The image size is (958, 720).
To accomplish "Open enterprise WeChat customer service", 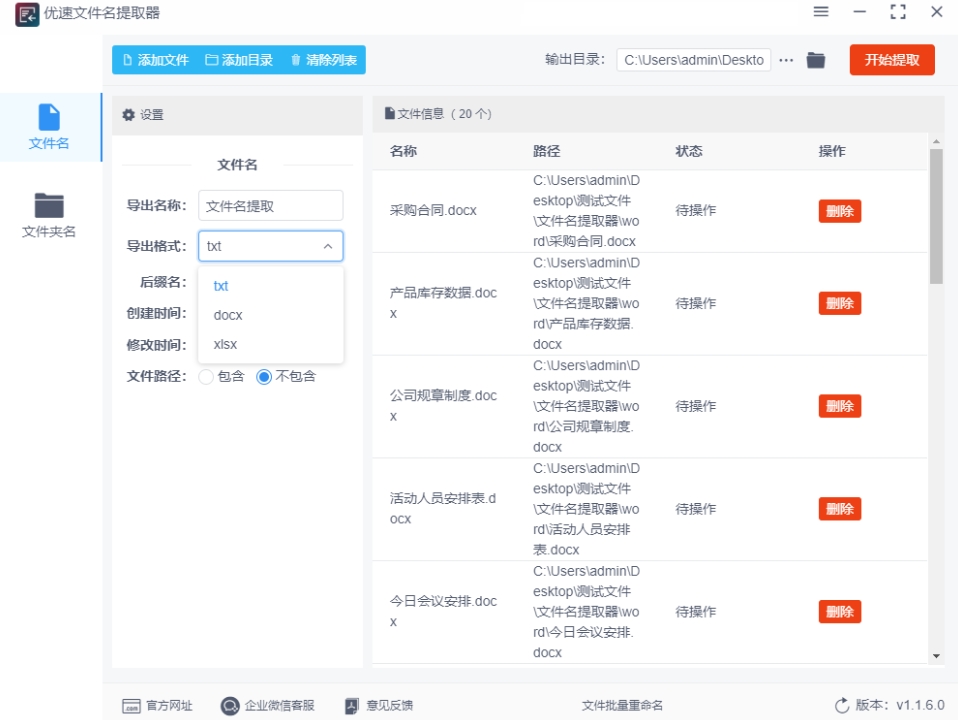I will pyautogui.click(x=268, y=706).
